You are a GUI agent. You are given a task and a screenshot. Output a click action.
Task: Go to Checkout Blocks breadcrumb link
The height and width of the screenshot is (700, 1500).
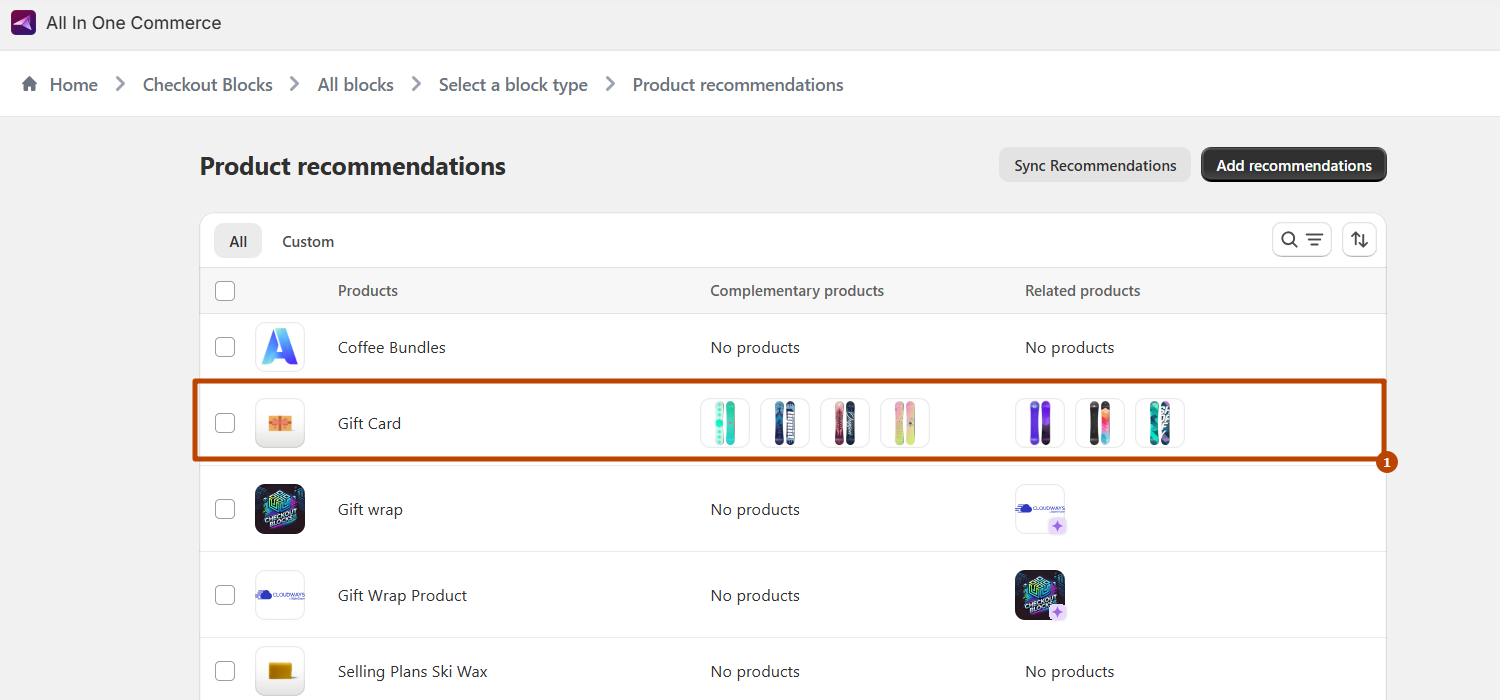207,85
